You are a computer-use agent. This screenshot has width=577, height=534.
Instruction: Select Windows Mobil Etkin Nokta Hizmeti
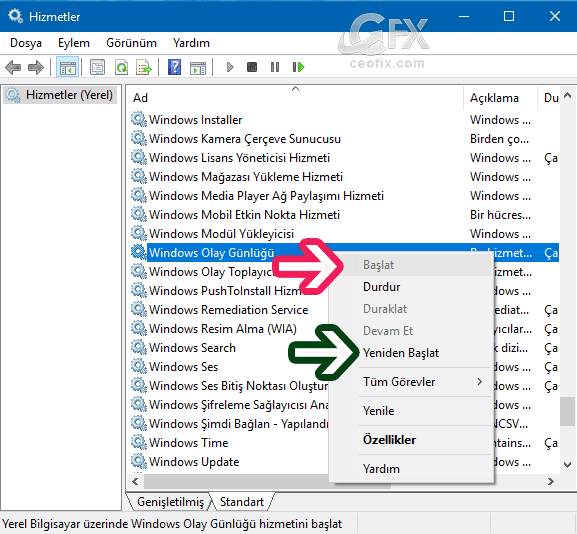coord(244,215)
